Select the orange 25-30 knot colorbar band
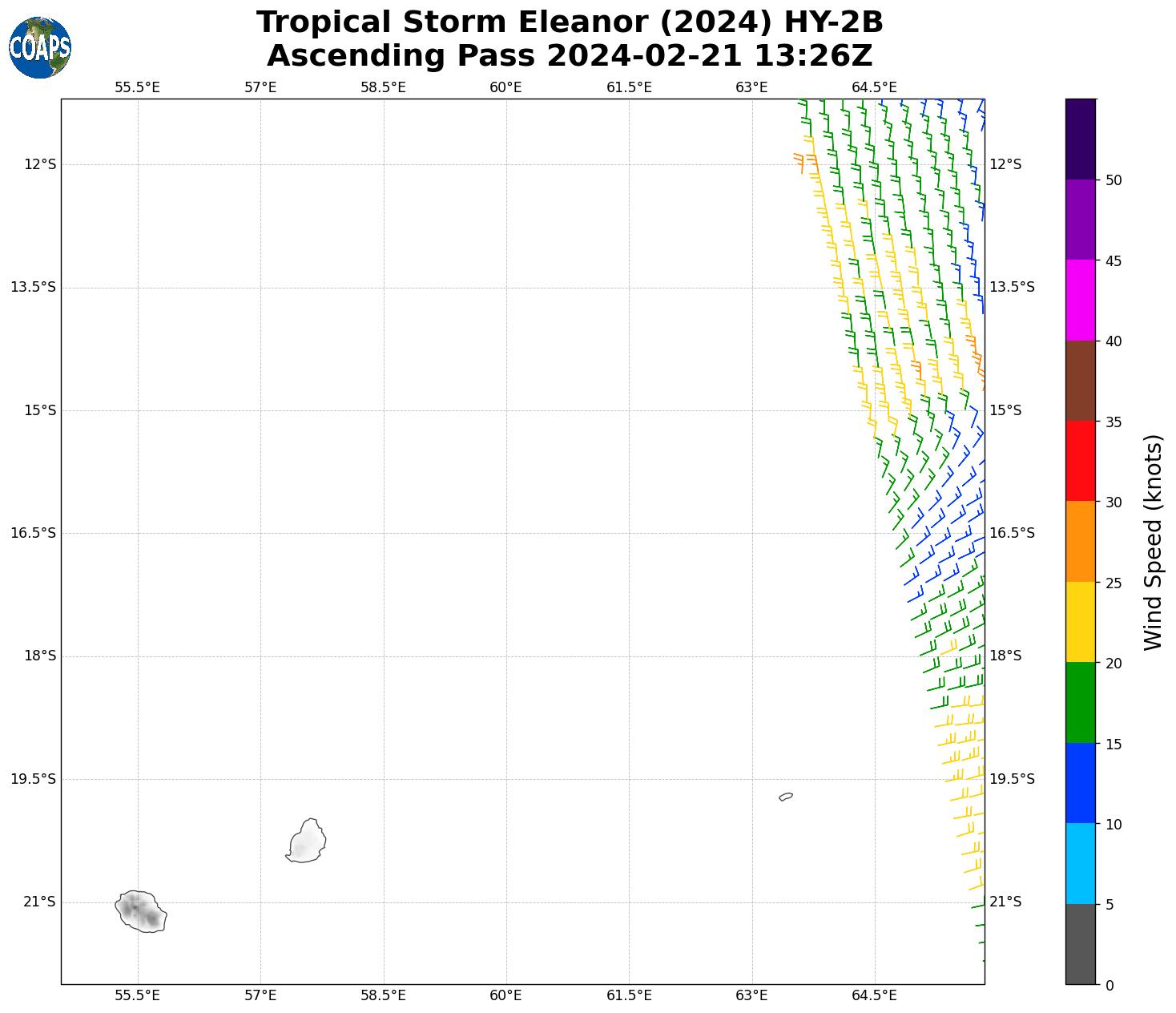The image size is (1176, 1013). [x=1081, y=541]
